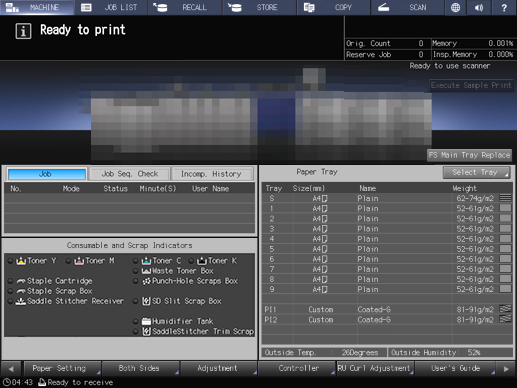Click the Waste Toner Box icon

click(x=146, y=271)
